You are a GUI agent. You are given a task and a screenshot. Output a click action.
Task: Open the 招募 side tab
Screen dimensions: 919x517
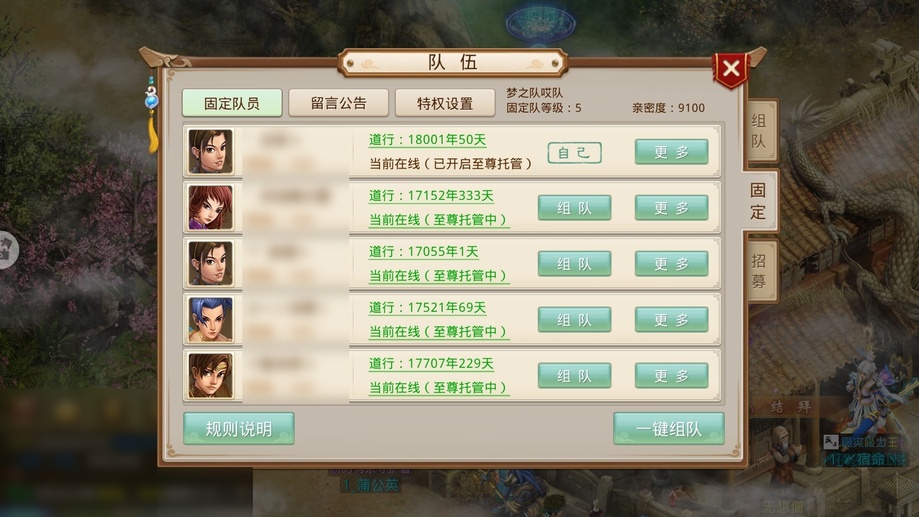click(760, 271)
